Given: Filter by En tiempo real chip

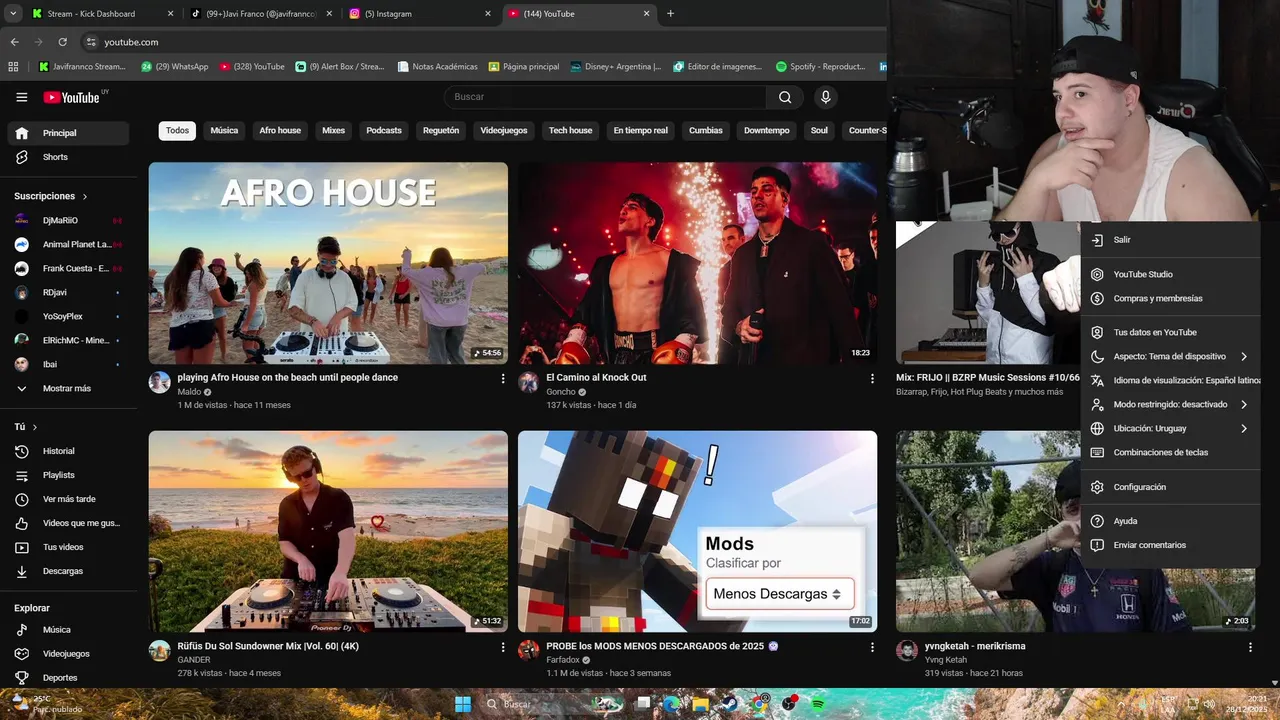Looking at the screenshot, I should [x=641, y=131].
